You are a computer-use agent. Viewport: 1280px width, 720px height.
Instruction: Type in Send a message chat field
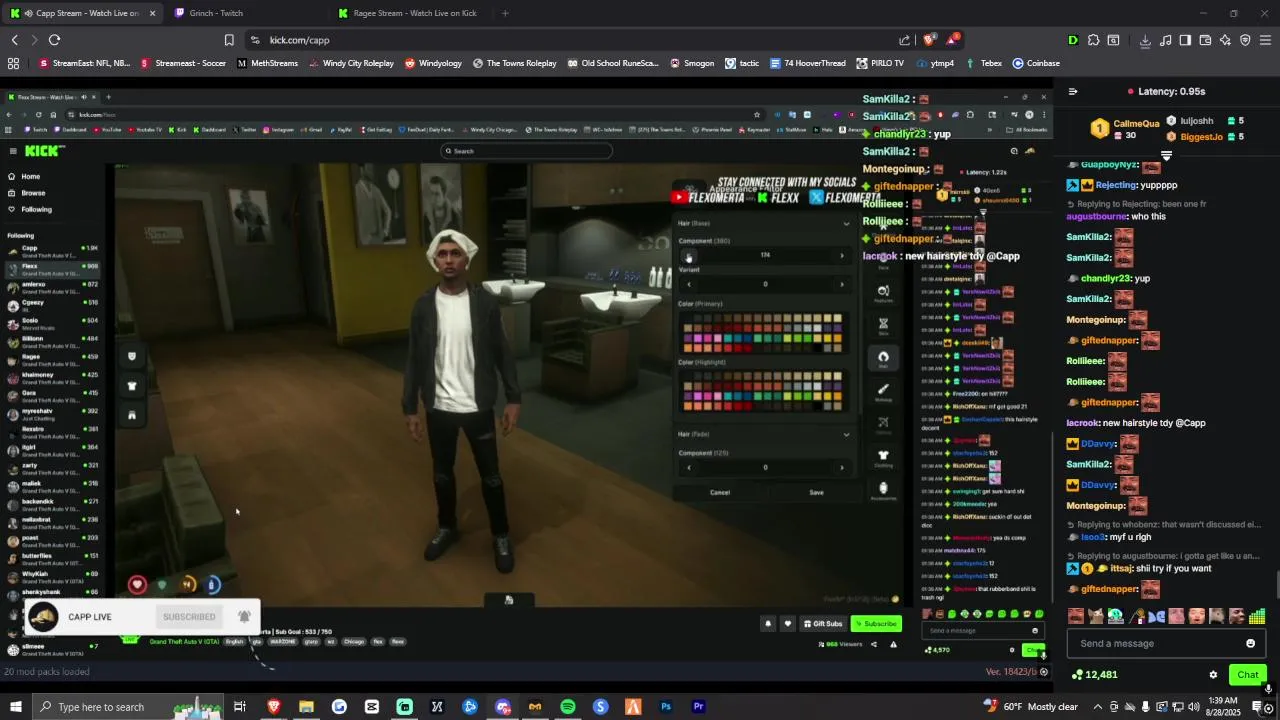[1155, 643]
